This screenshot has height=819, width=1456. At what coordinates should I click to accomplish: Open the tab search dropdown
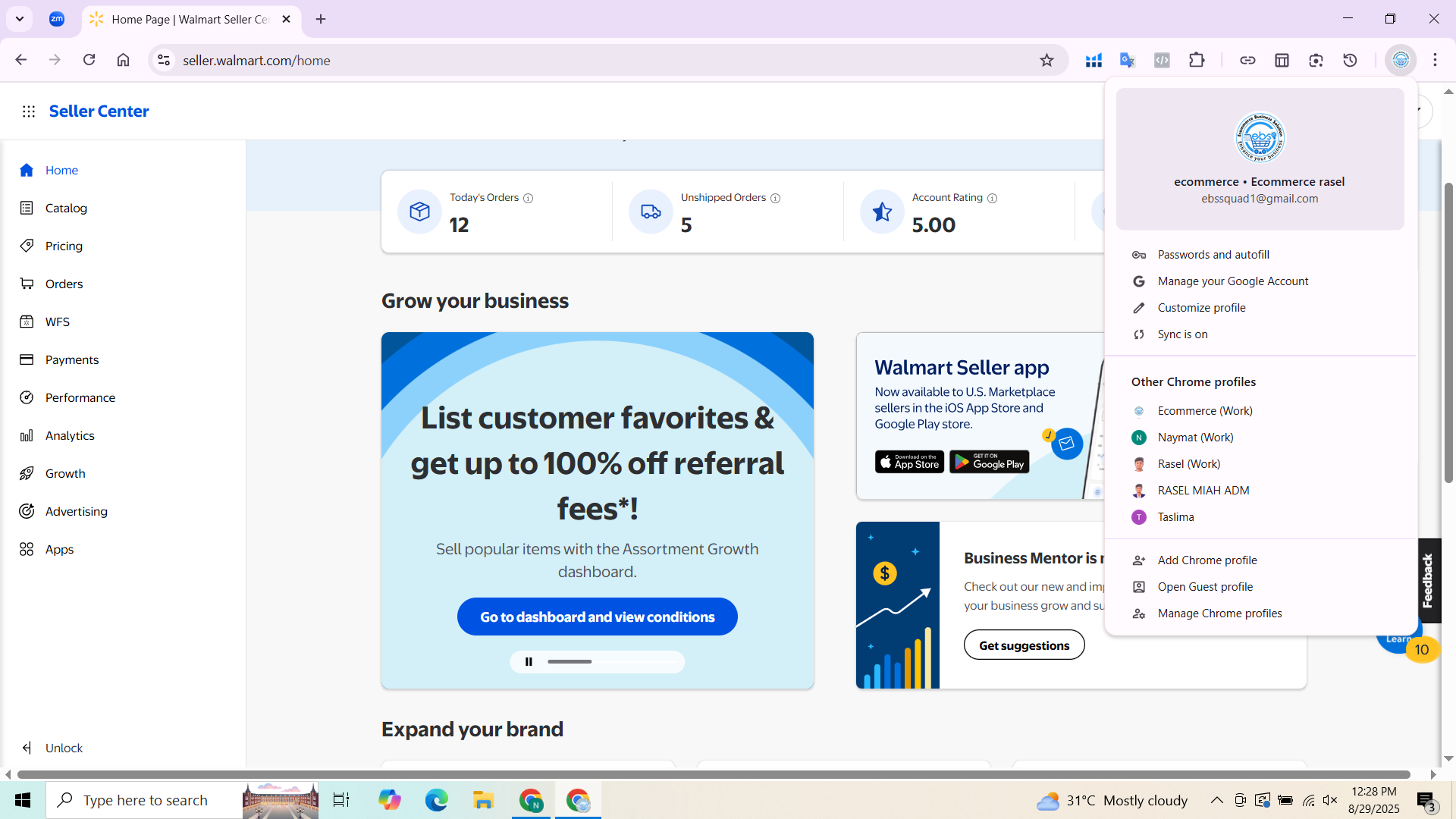(x=20, y=19)
